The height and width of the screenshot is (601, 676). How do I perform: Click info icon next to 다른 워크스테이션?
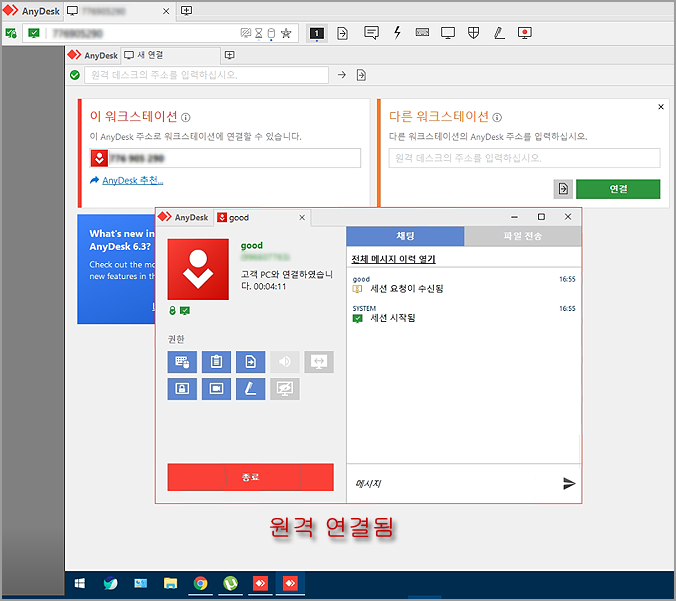pos(497,117)
